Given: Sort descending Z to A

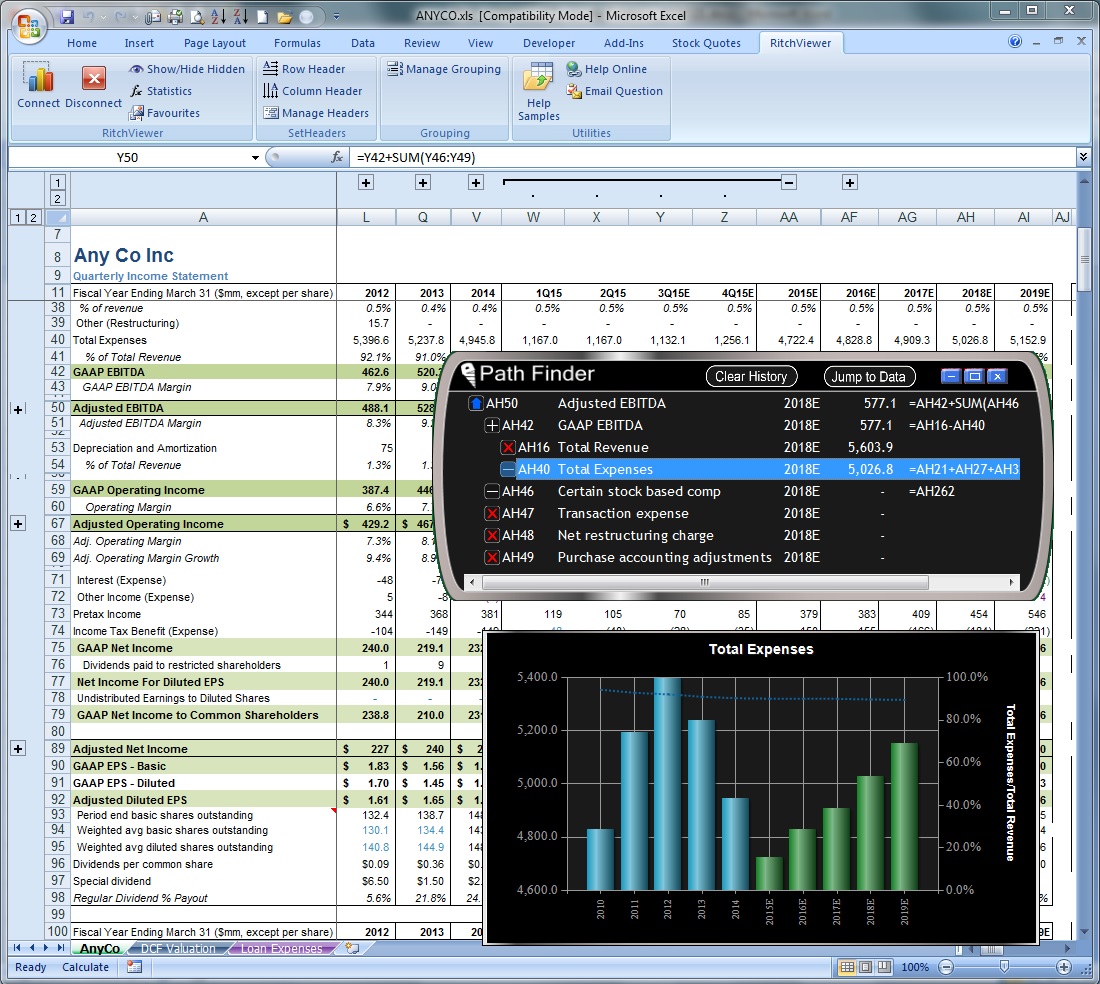Looking at the screenshot, I should 240,17.
